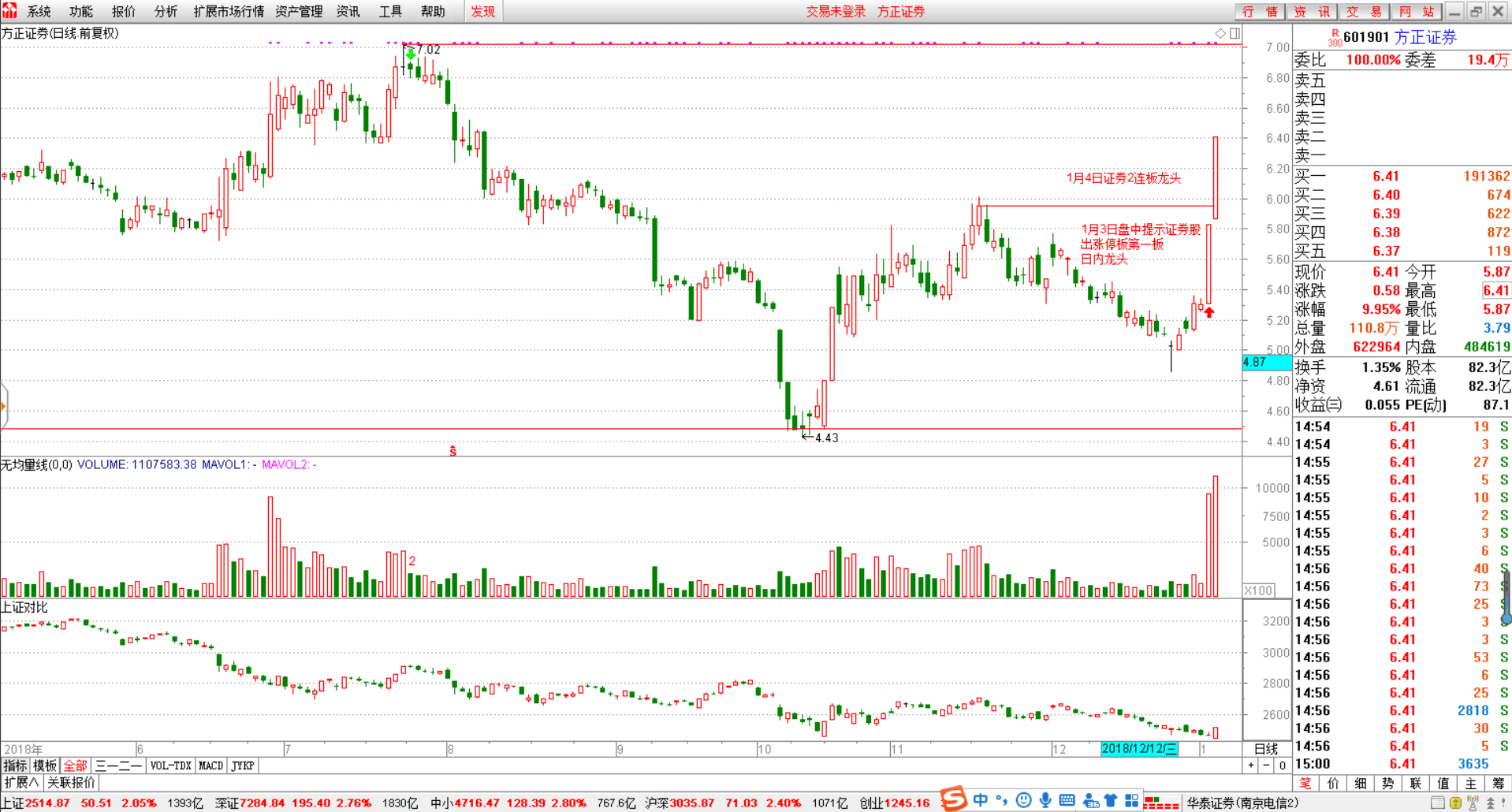Click the 行情 button at top right

coord(1260,11)
